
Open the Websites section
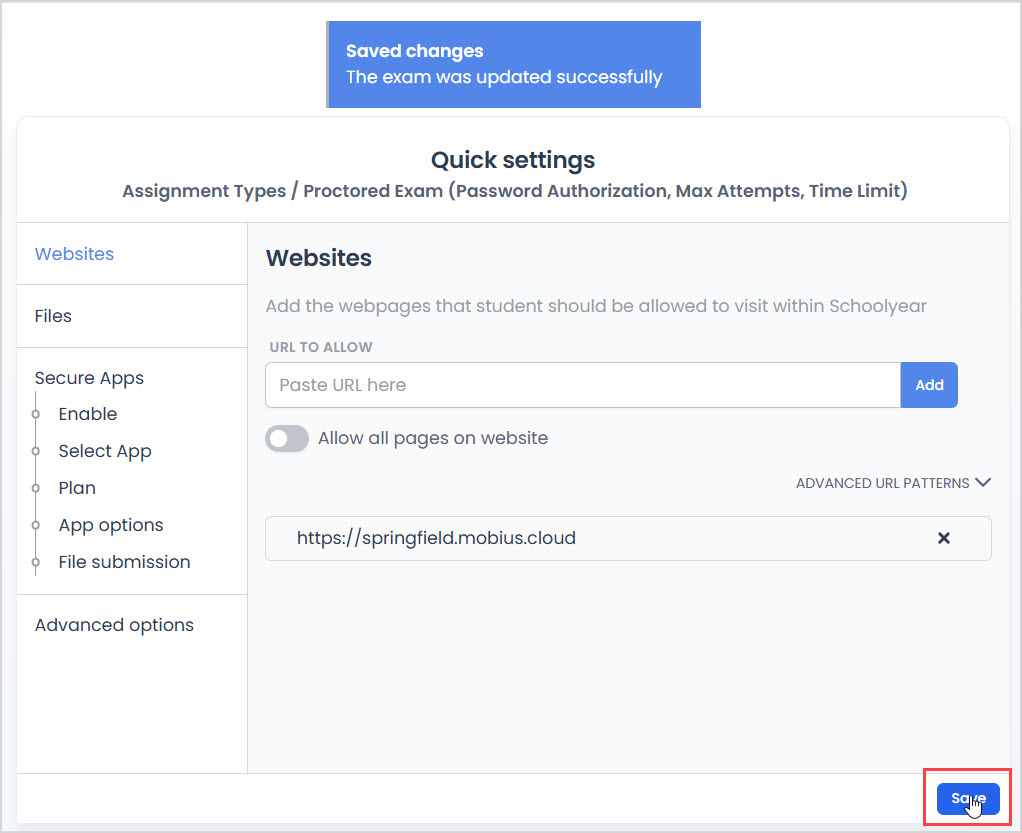pos(74,253)
